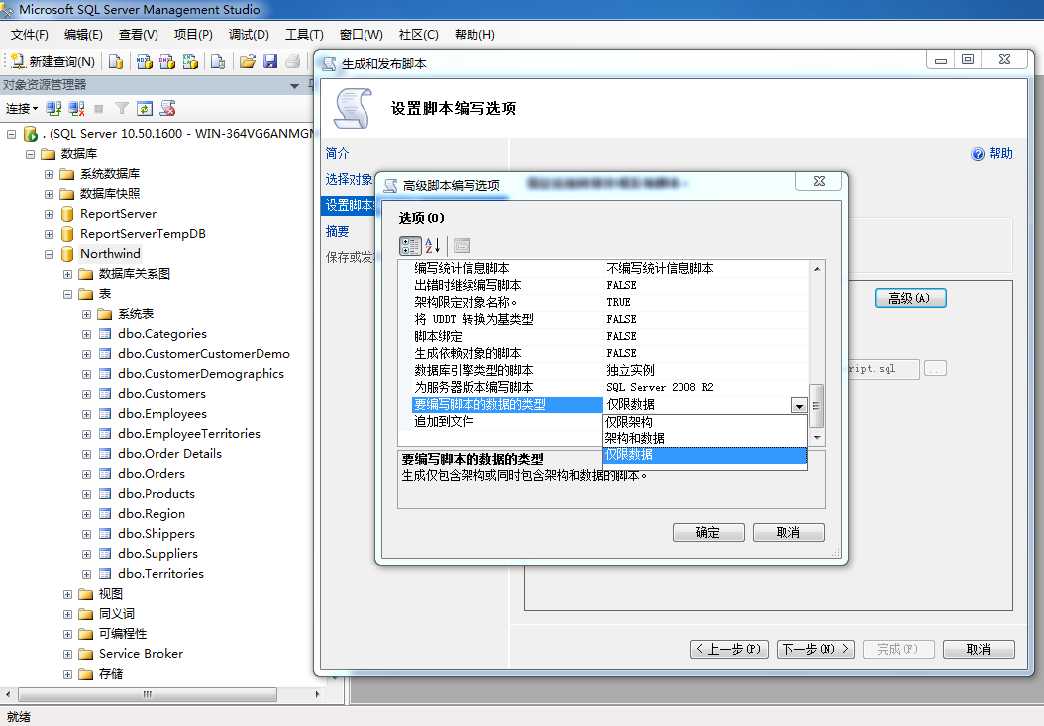Click the Filter funnel icon in Object Explorer
The image size is (1044, 726).
122,109
